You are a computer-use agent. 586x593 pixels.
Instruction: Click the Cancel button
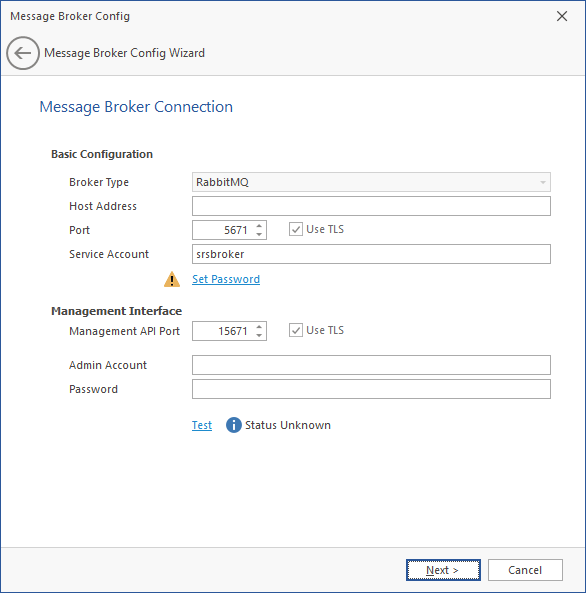(525, 570)
